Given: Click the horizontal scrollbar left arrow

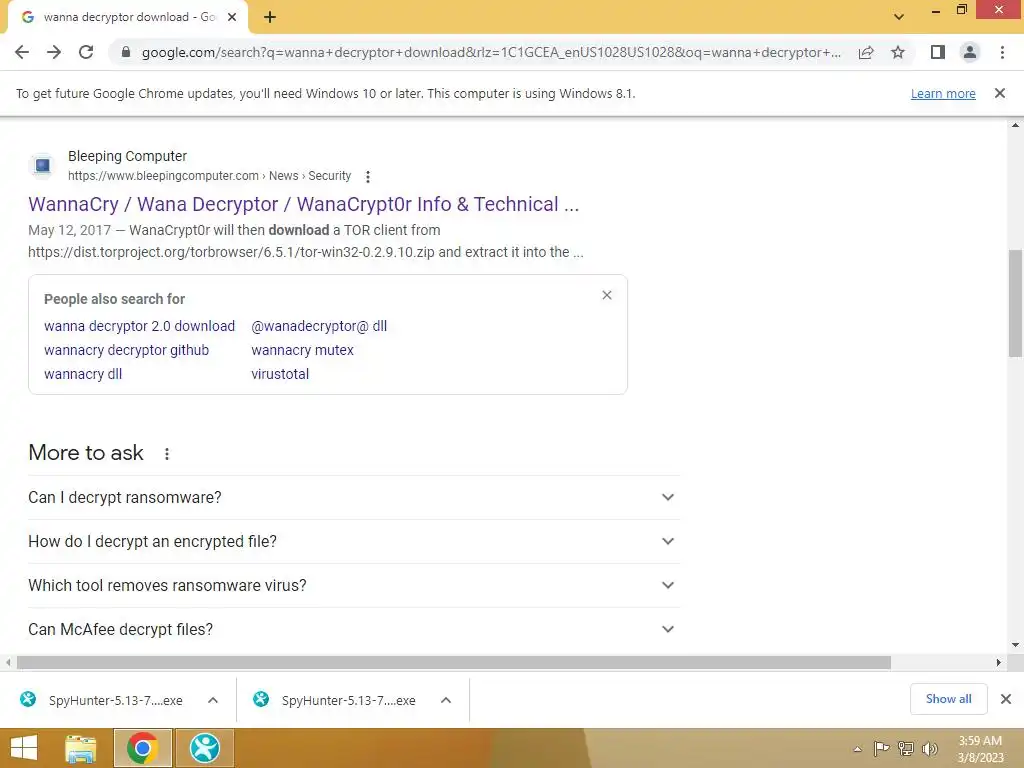Looking at the screenshot, I should tap(8, 662).
